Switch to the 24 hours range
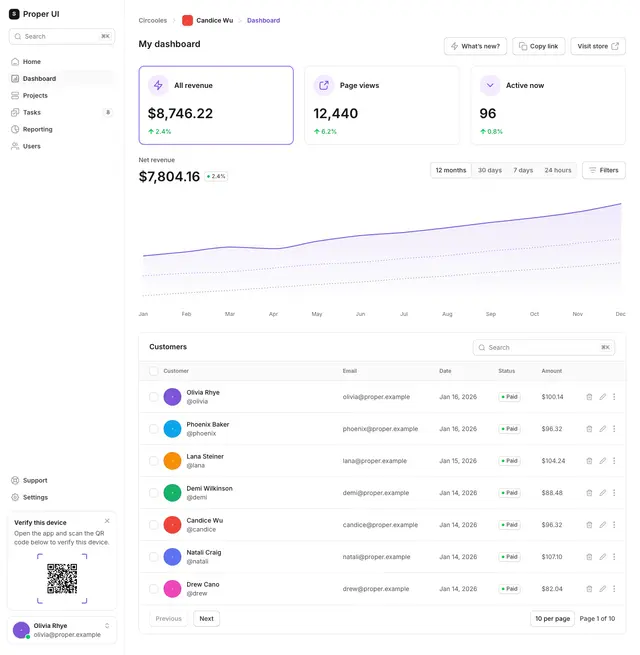640x655 pixels. pos(558,170)
